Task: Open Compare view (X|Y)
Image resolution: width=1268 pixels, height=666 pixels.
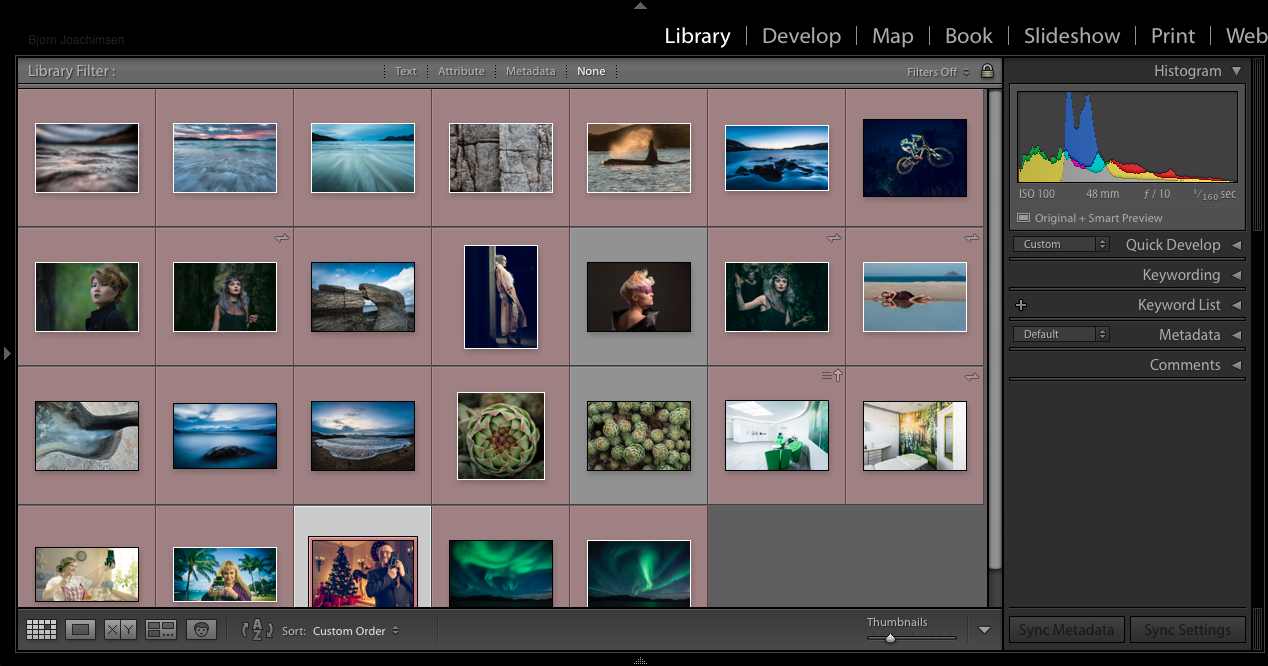Action: pyautogui.click(x=120, y=630)
